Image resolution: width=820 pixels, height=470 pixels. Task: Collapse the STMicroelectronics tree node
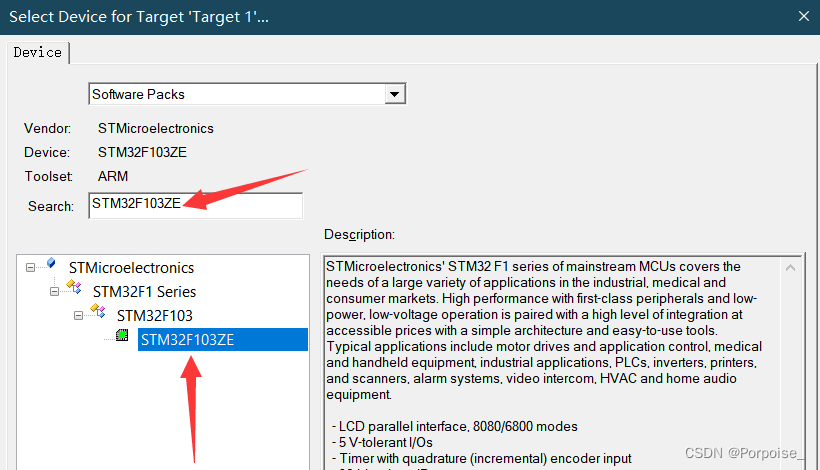point(30,268)
